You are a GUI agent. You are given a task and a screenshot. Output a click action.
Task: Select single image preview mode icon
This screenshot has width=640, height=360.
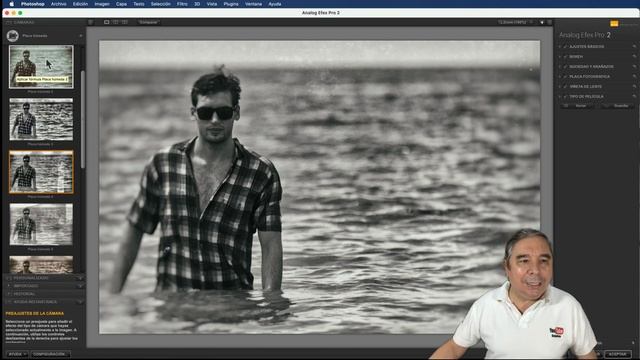pos(107,22)
